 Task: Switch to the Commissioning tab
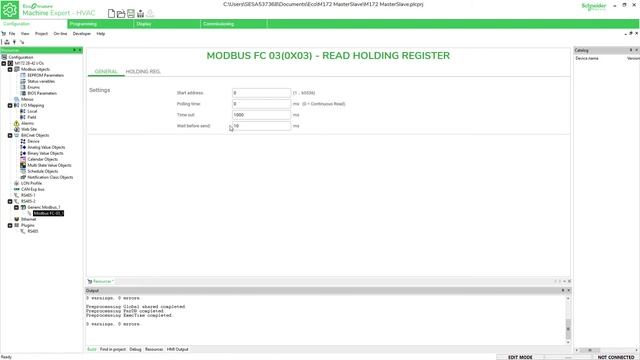(x=234, y=24)
